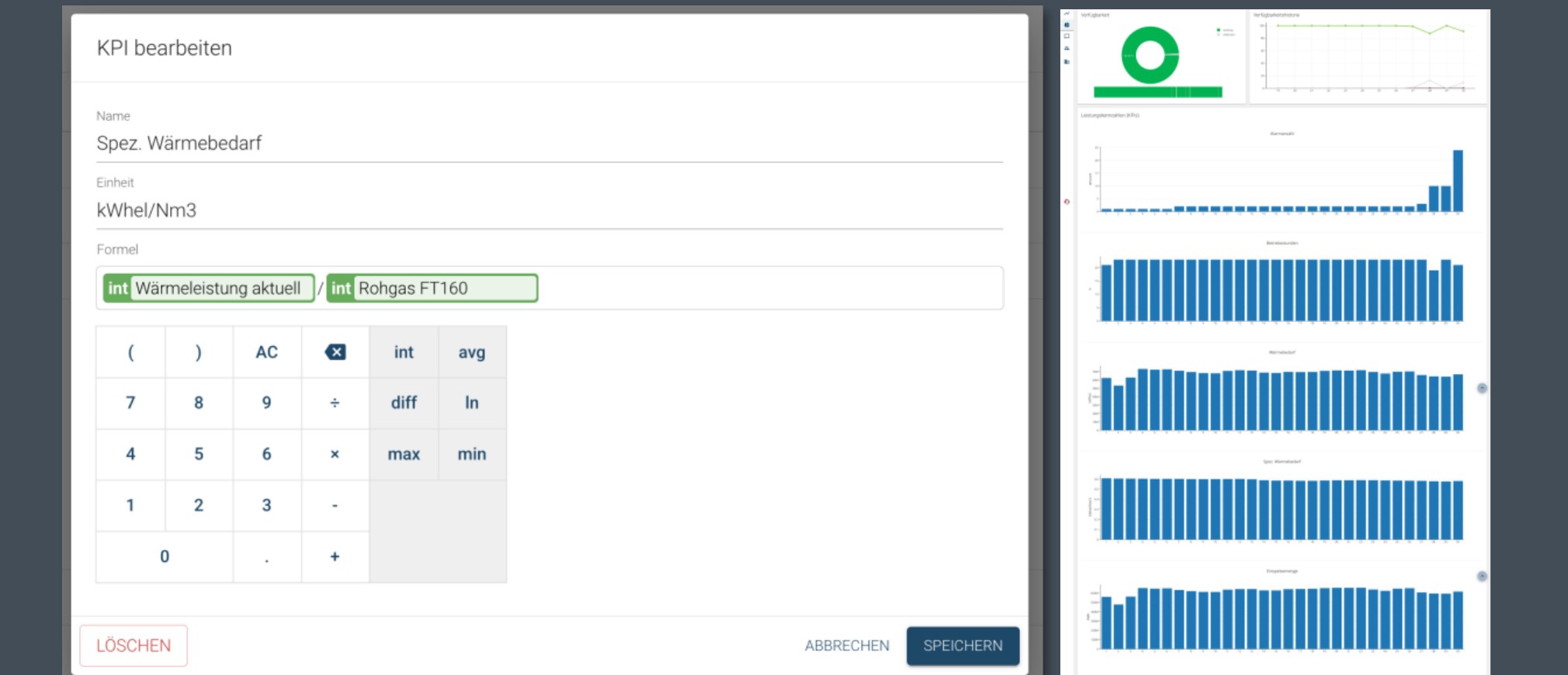
Task: Click keypad digit 1
Action: pos(130,505)
